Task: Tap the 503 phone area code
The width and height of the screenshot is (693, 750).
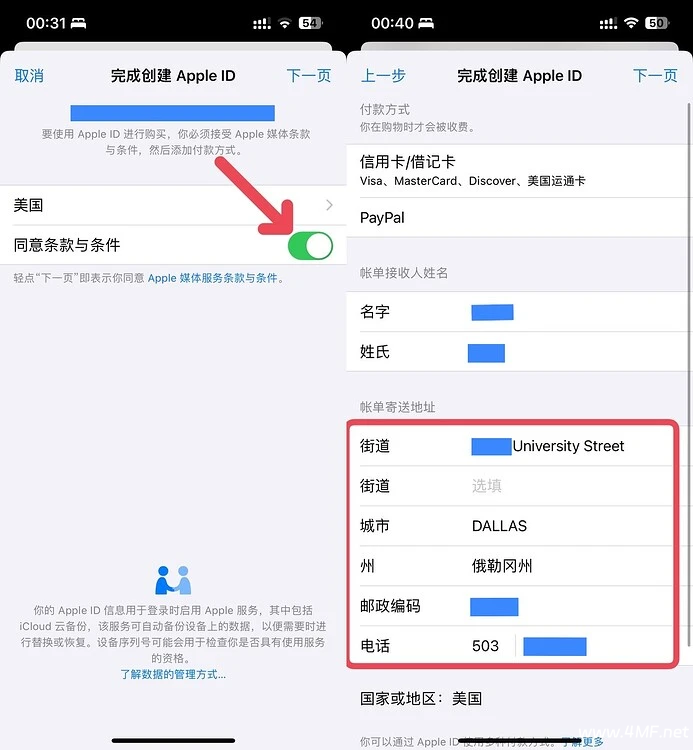Action: [485, 646]
